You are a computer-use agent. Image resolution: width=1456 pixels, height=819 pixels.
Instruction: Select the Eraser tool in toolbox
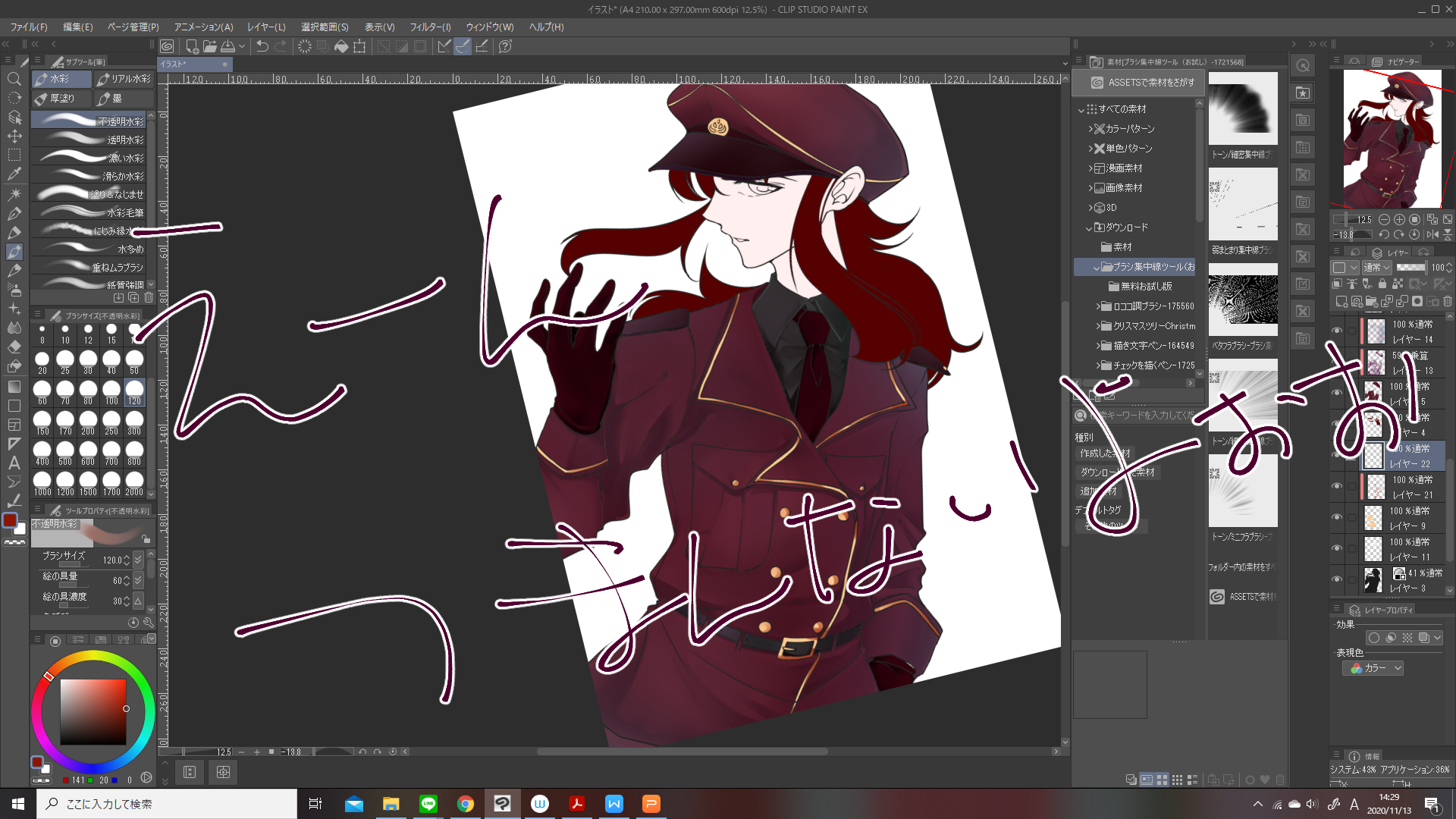point(14,347)
